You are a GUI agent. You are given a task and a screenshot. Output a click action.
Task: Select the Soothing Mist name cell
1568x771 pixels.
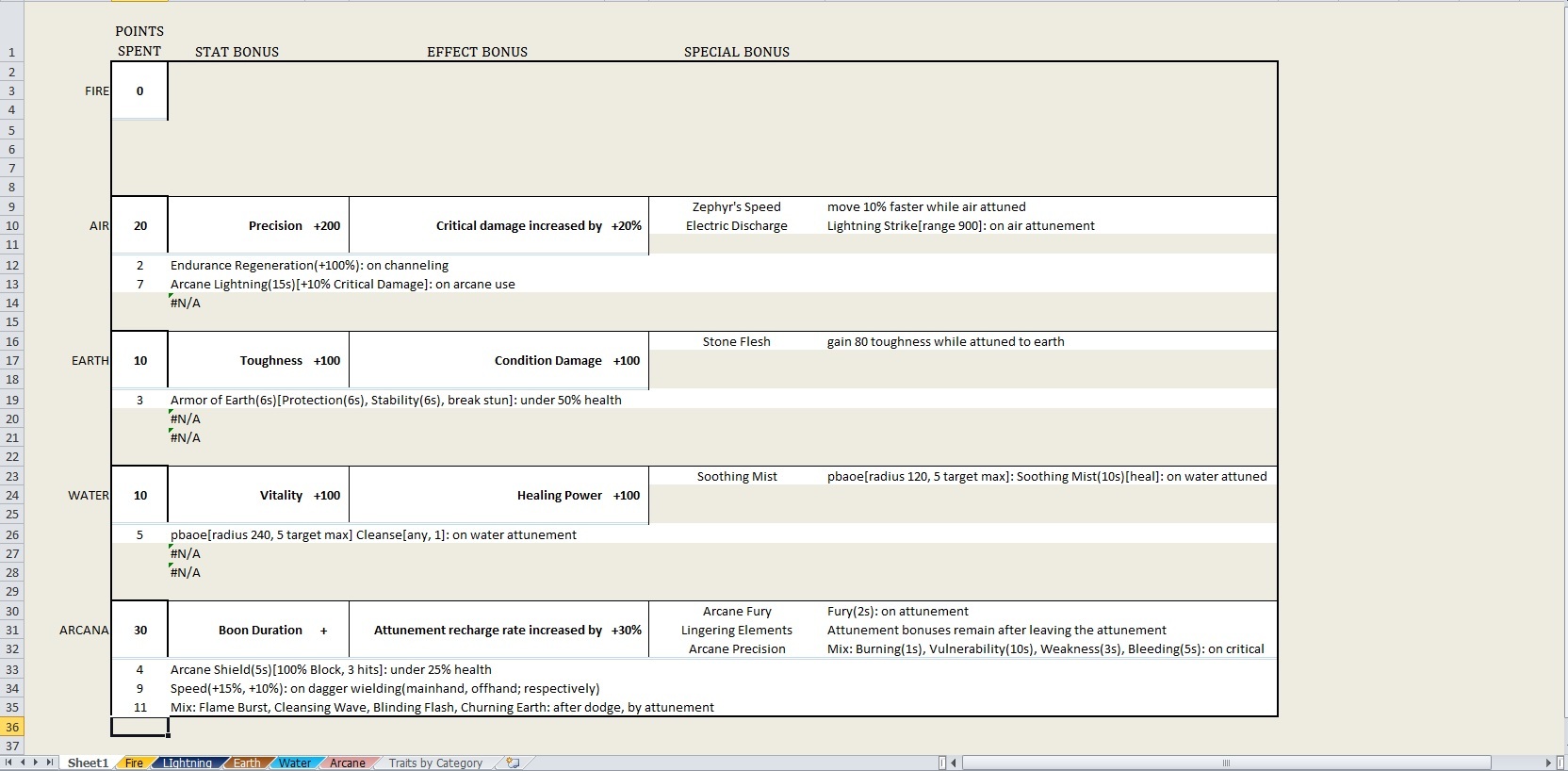click(737, 476)
